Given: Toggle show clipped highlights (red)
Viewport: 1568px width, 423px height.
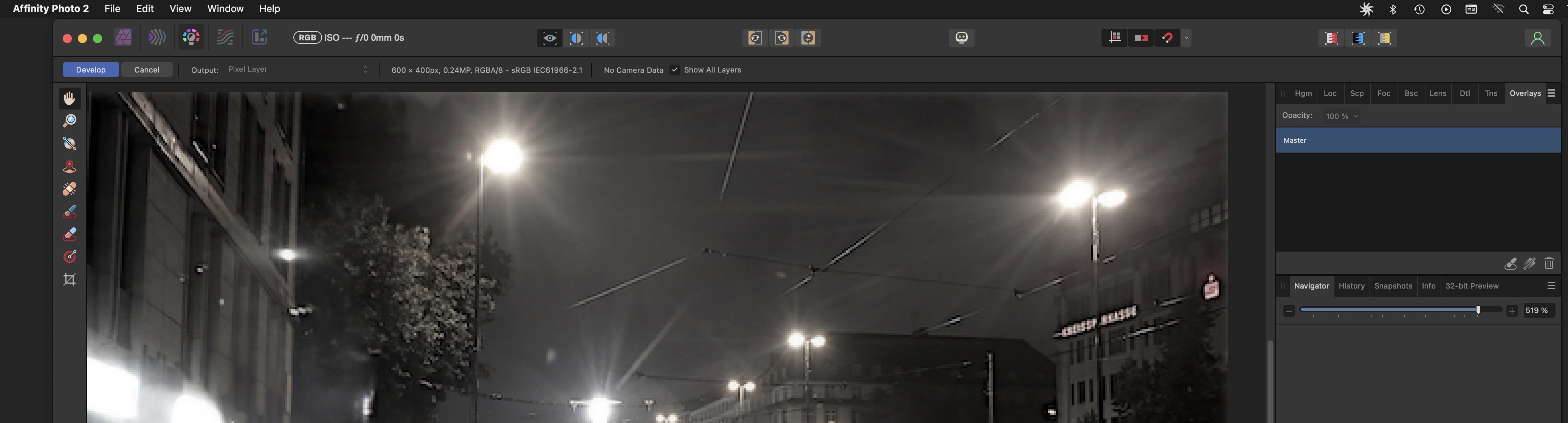Looking at the screenshot, I should (1331, 38).
